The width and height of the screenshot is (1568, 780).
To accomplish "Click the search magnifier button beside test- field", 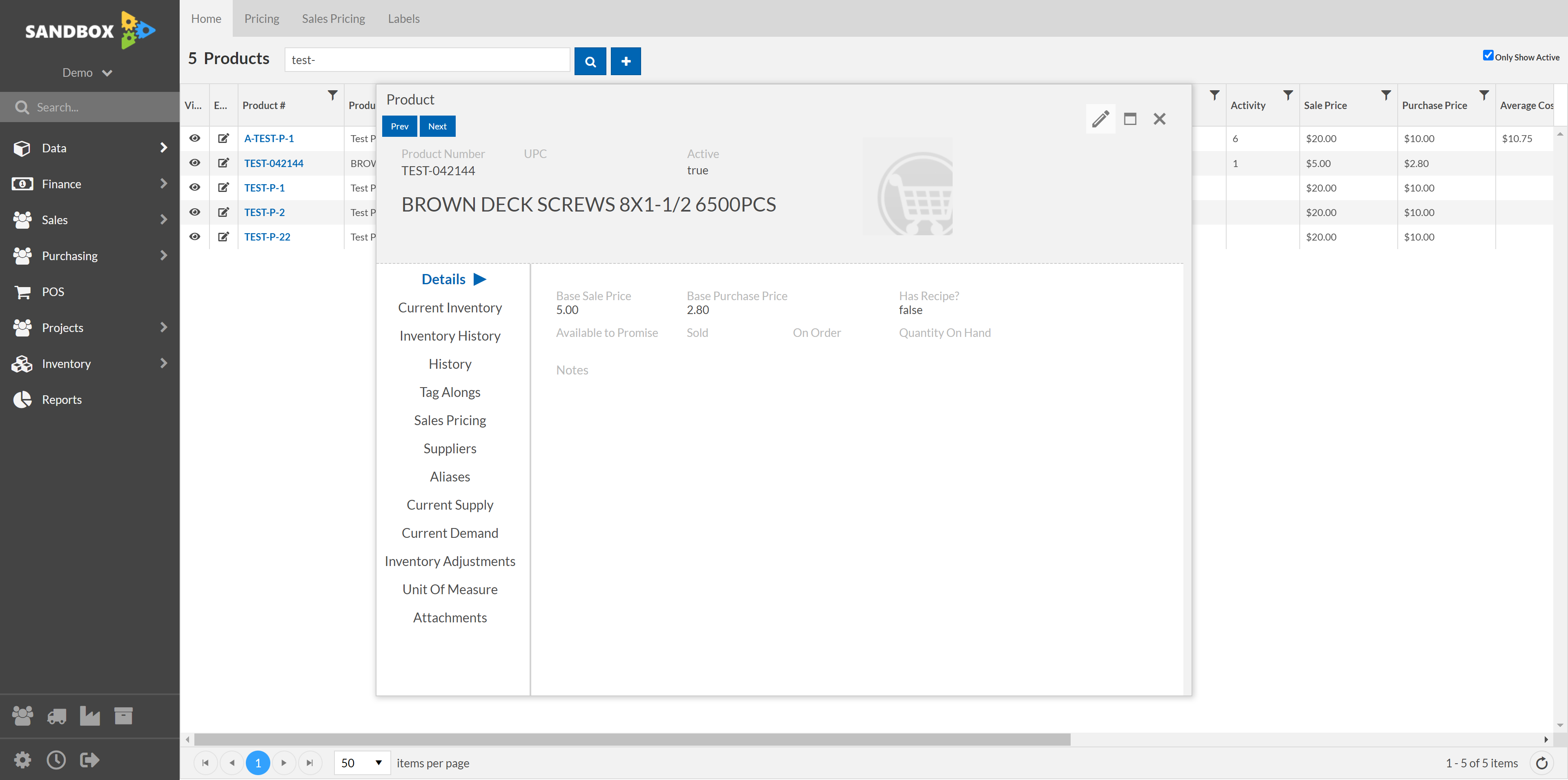I will [x=590, y=61].
